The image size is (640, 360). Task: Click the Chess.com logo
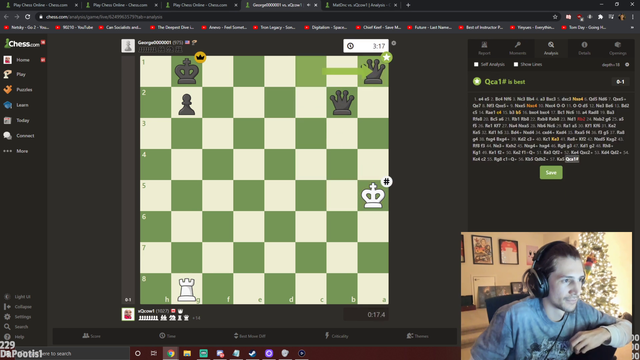pyautogui.click(x=22, y=43)
